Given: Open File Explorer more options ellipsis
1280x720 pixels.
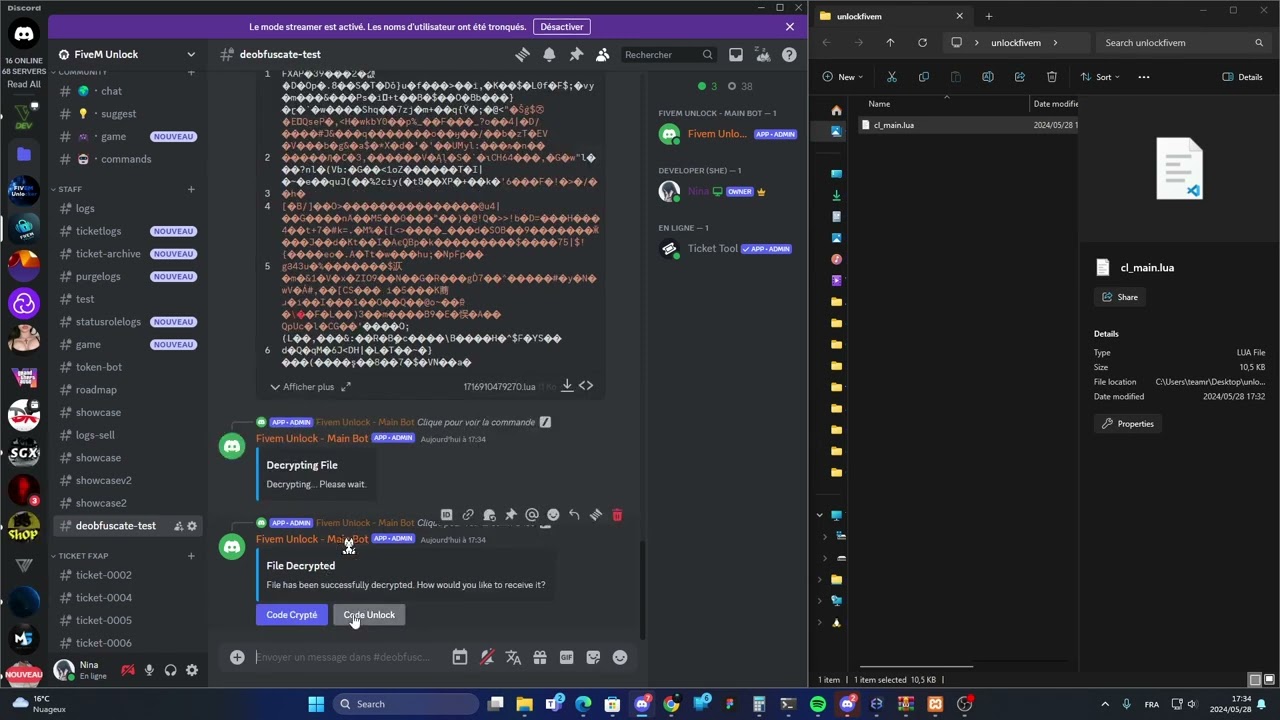Looking at the screenshot, I should tap(1144, 77).
